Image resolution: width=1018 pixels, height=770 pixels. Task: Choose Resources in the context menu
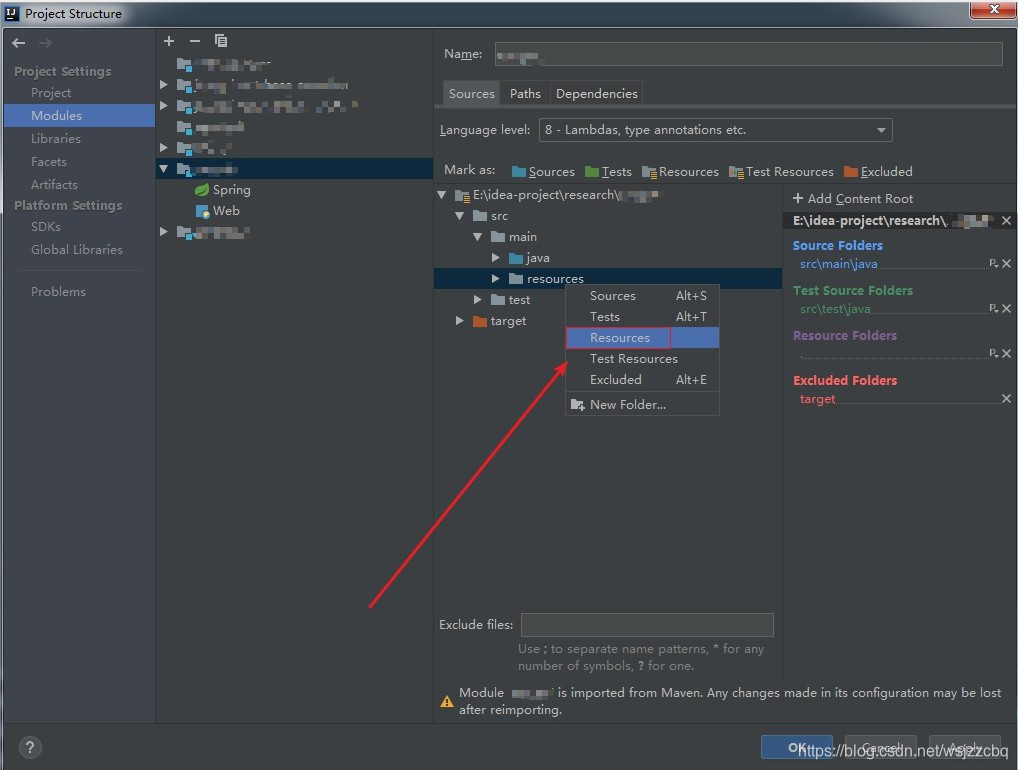point(642,338)
